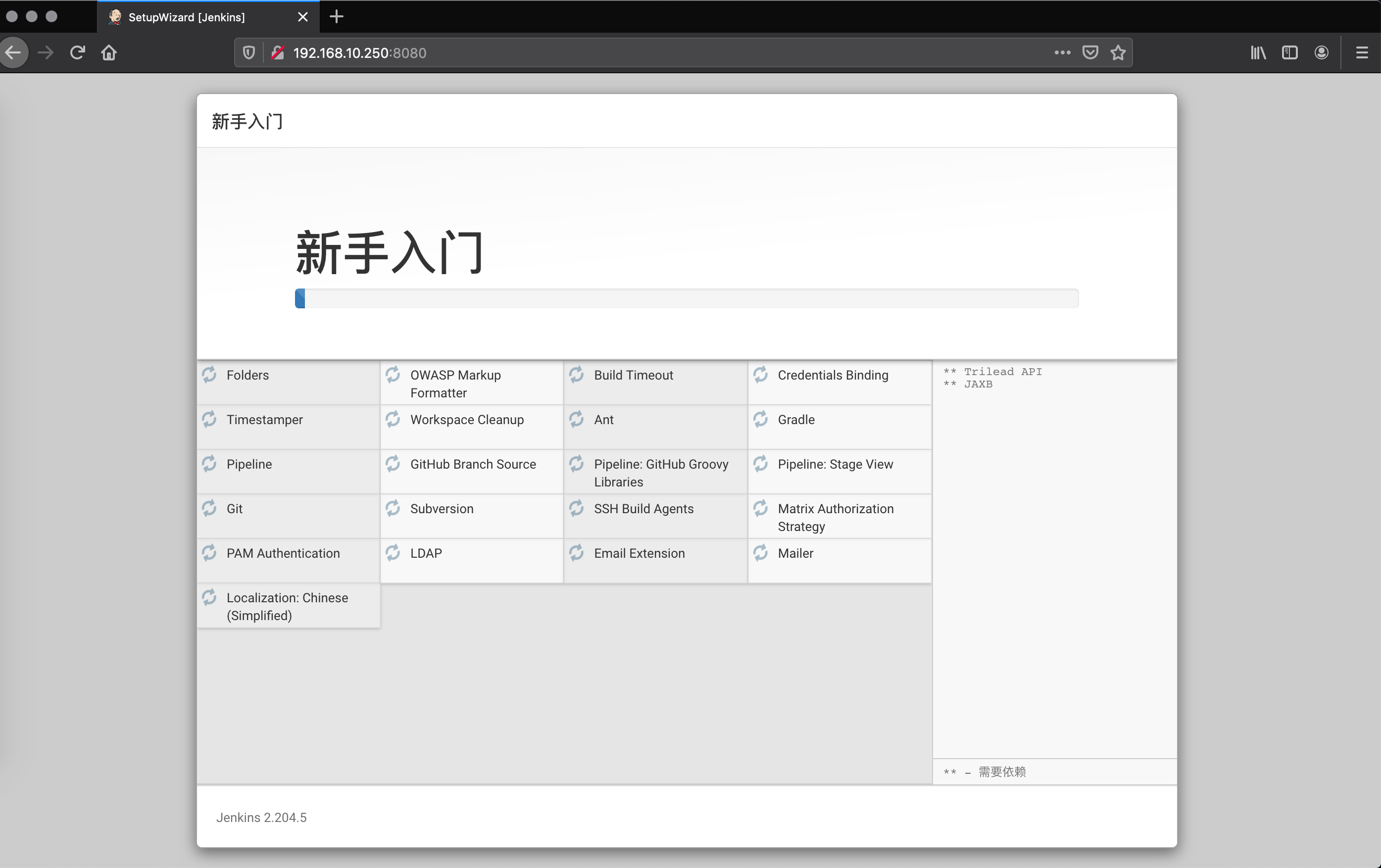Open a new browser tab
The image size is (1381, 868).
pyautogui.click(x=337, y=17)
